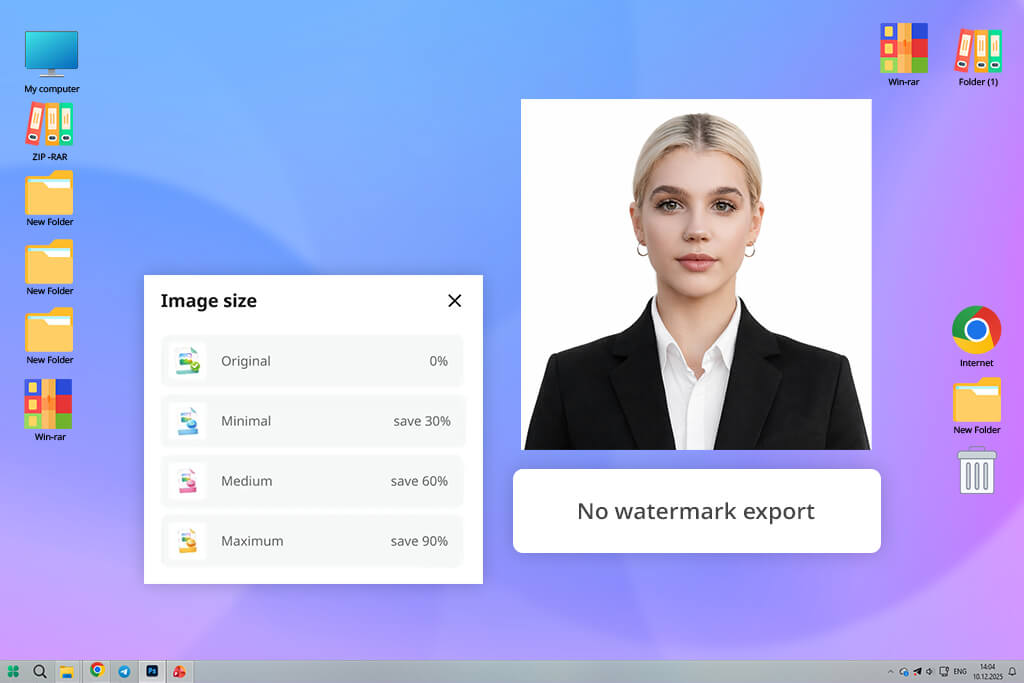Open the ZIP -RAR binders icon
The width and height of the screenshot is (1024, 683).
50,132
